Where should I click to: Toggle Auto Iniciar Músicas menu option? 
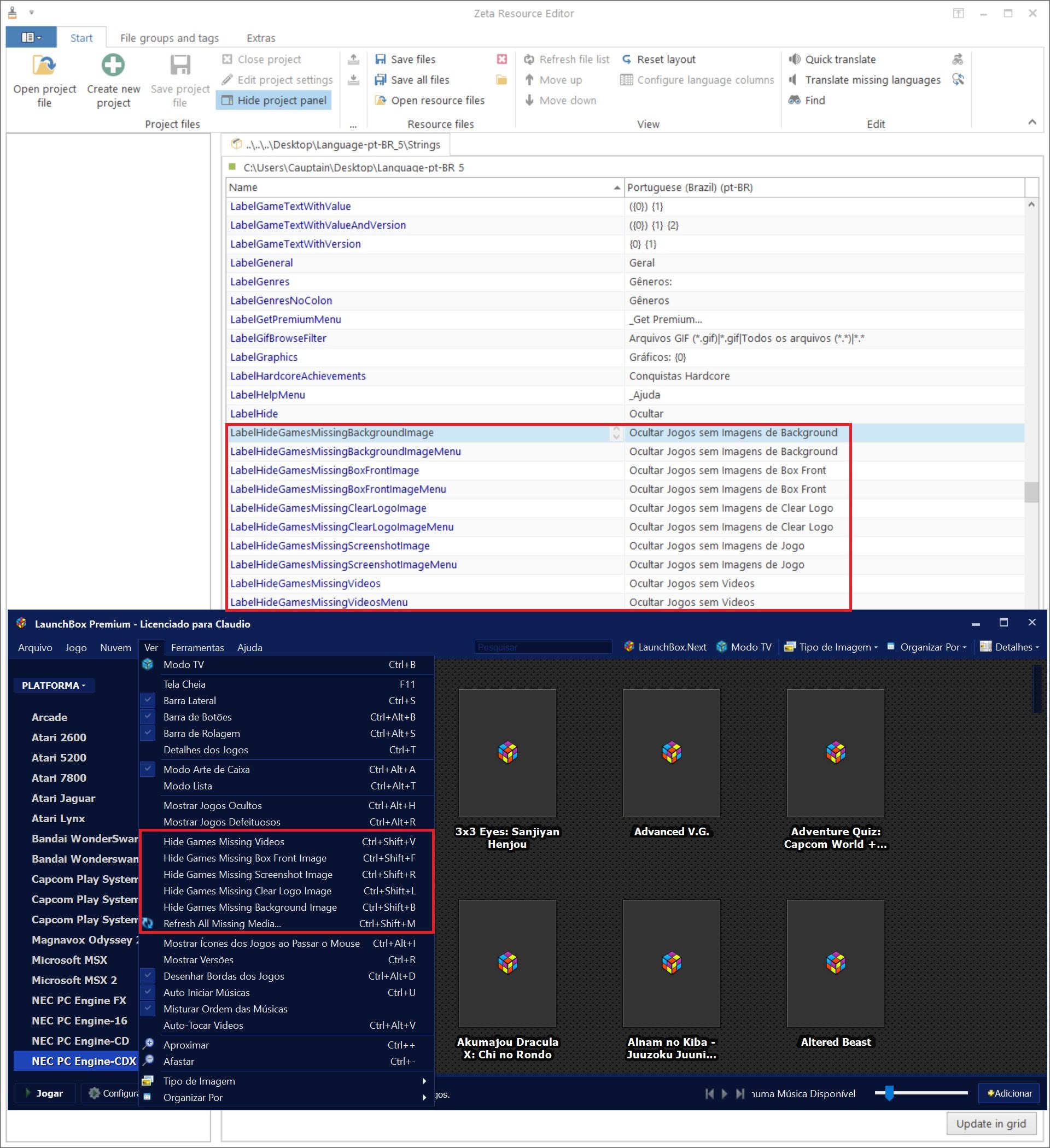tap(287, 993)
